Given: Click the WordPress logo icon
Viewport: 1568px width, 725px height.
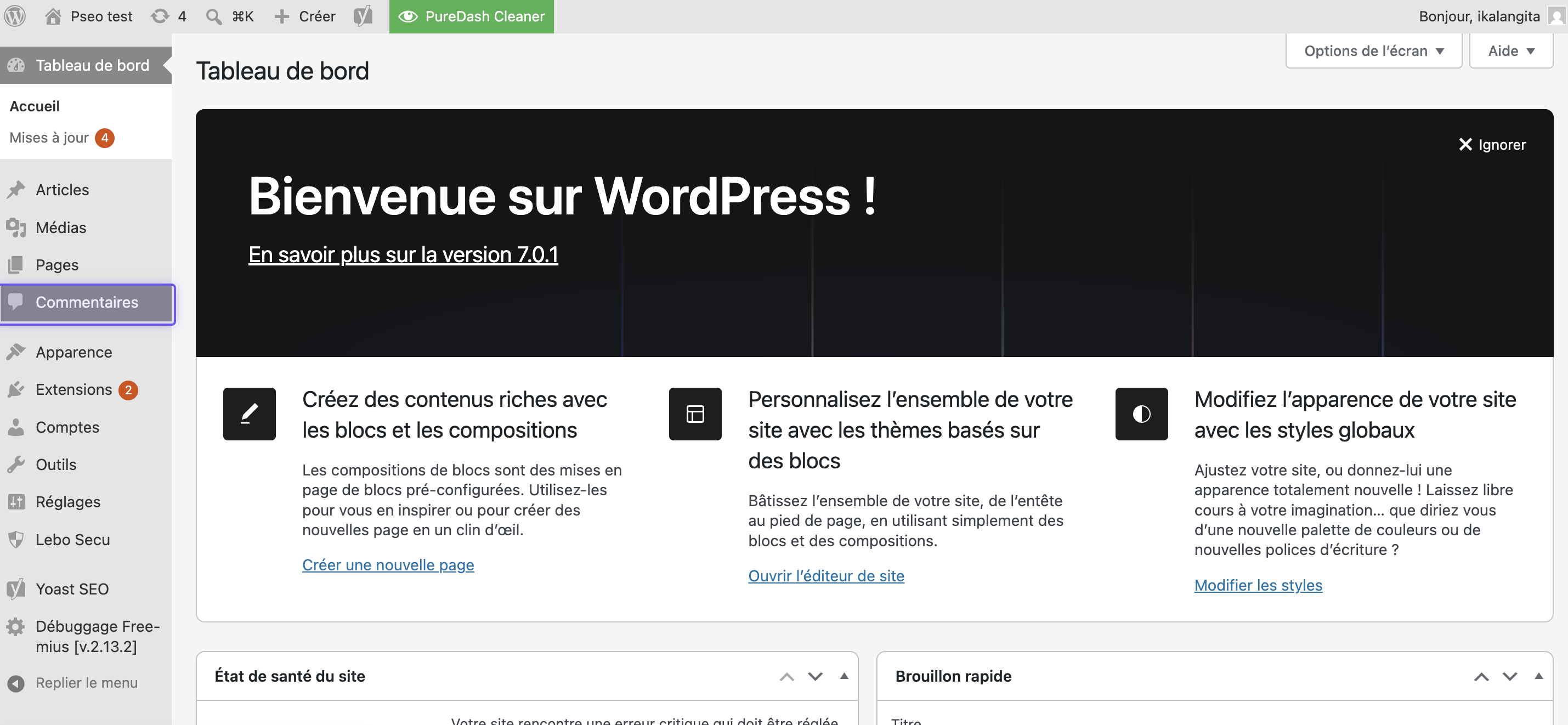Looking at the screenshot, I should coord(15,16).
